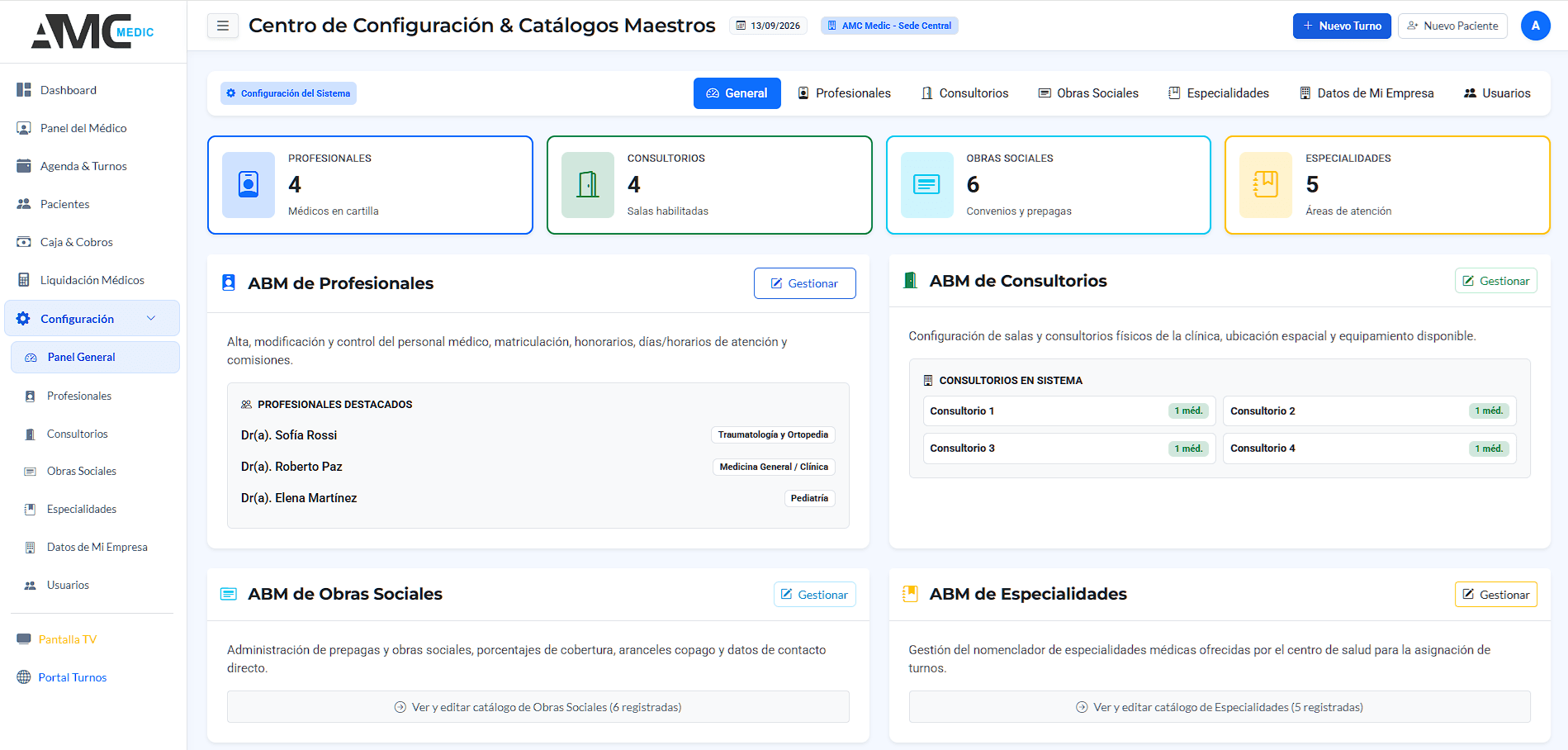1568x750 pixels.
Task: Switch to Datos de Mi Empresa tab
Action: [1367, 93]
